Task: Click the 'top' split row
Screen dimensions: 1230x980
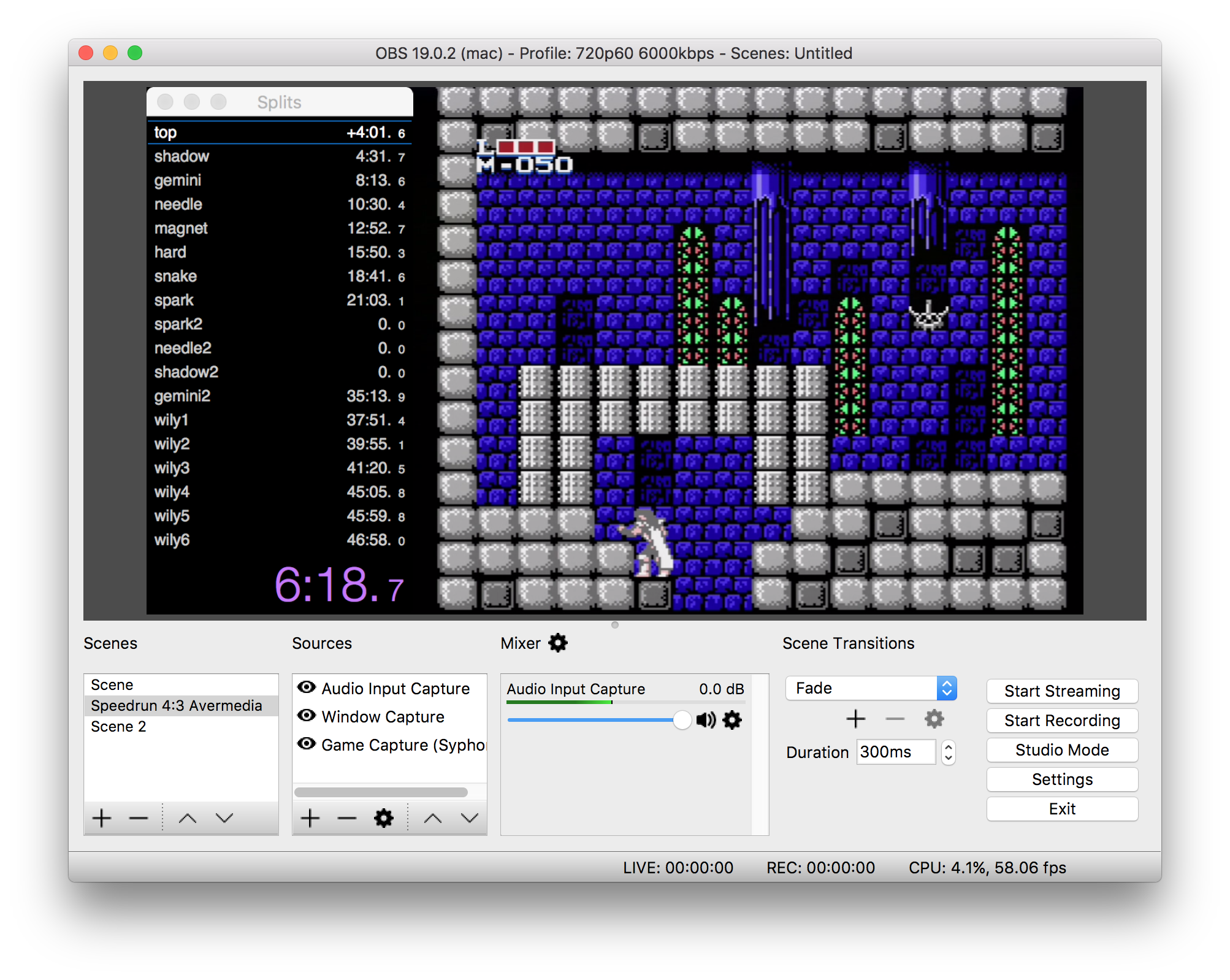Action: tap(280, 132)
